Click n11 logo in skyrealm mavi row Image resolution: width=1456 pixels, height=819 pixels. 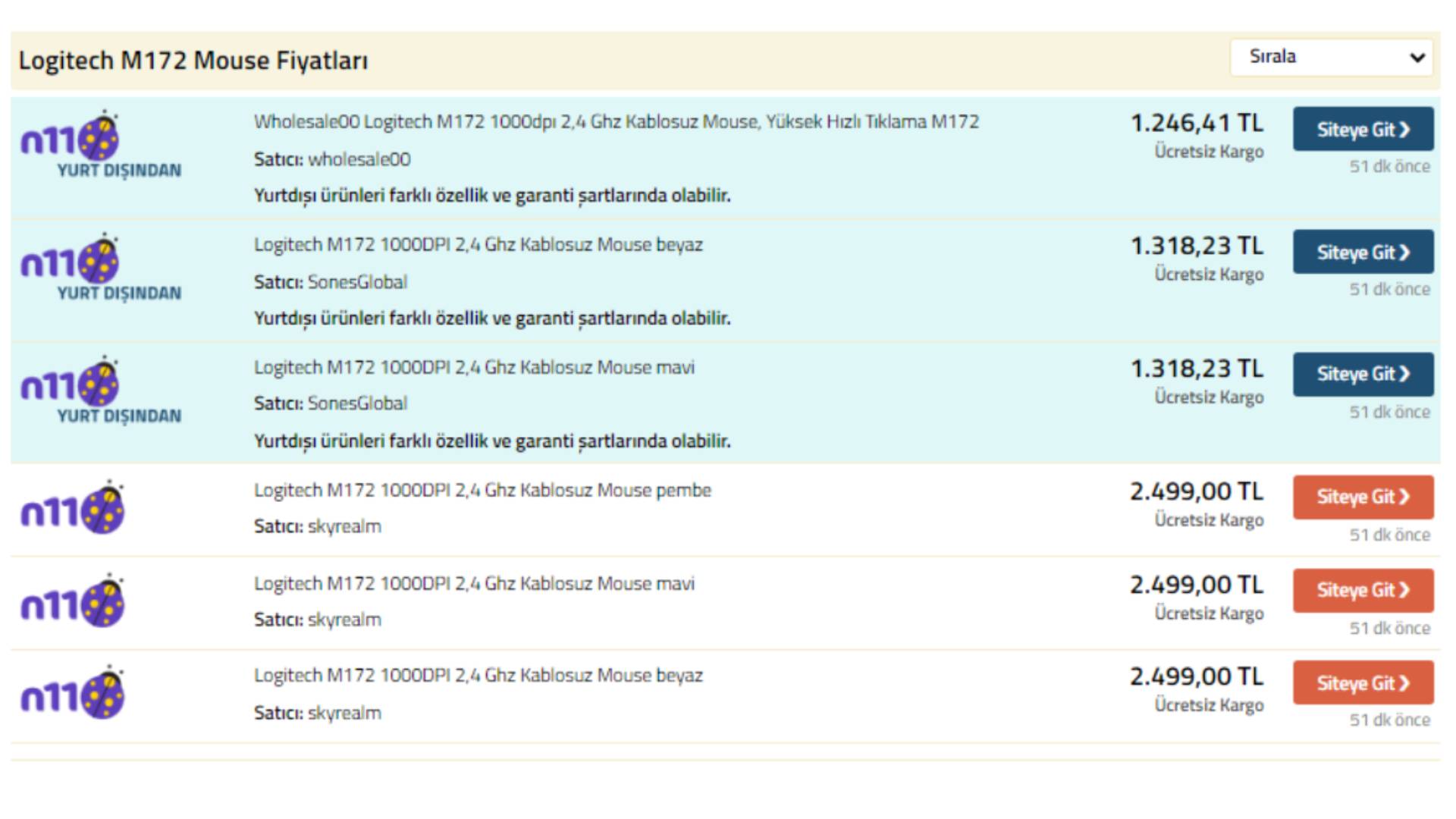[73, 601]
